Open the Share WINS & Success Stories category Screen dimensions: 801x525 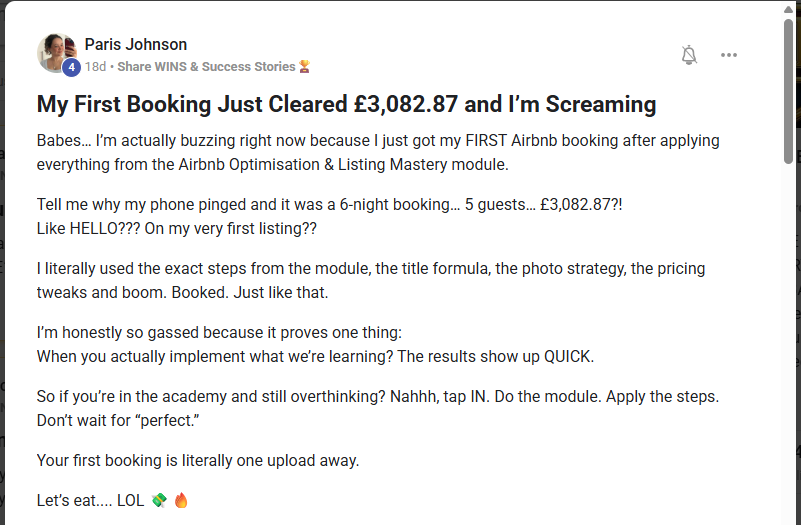point(207,66)
